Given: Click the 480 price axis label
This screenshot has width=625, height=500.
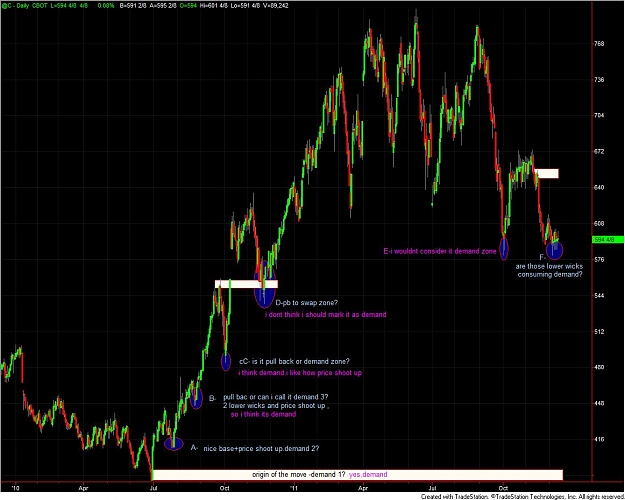Looking at the screenshot, I should [x=599, y=367].
